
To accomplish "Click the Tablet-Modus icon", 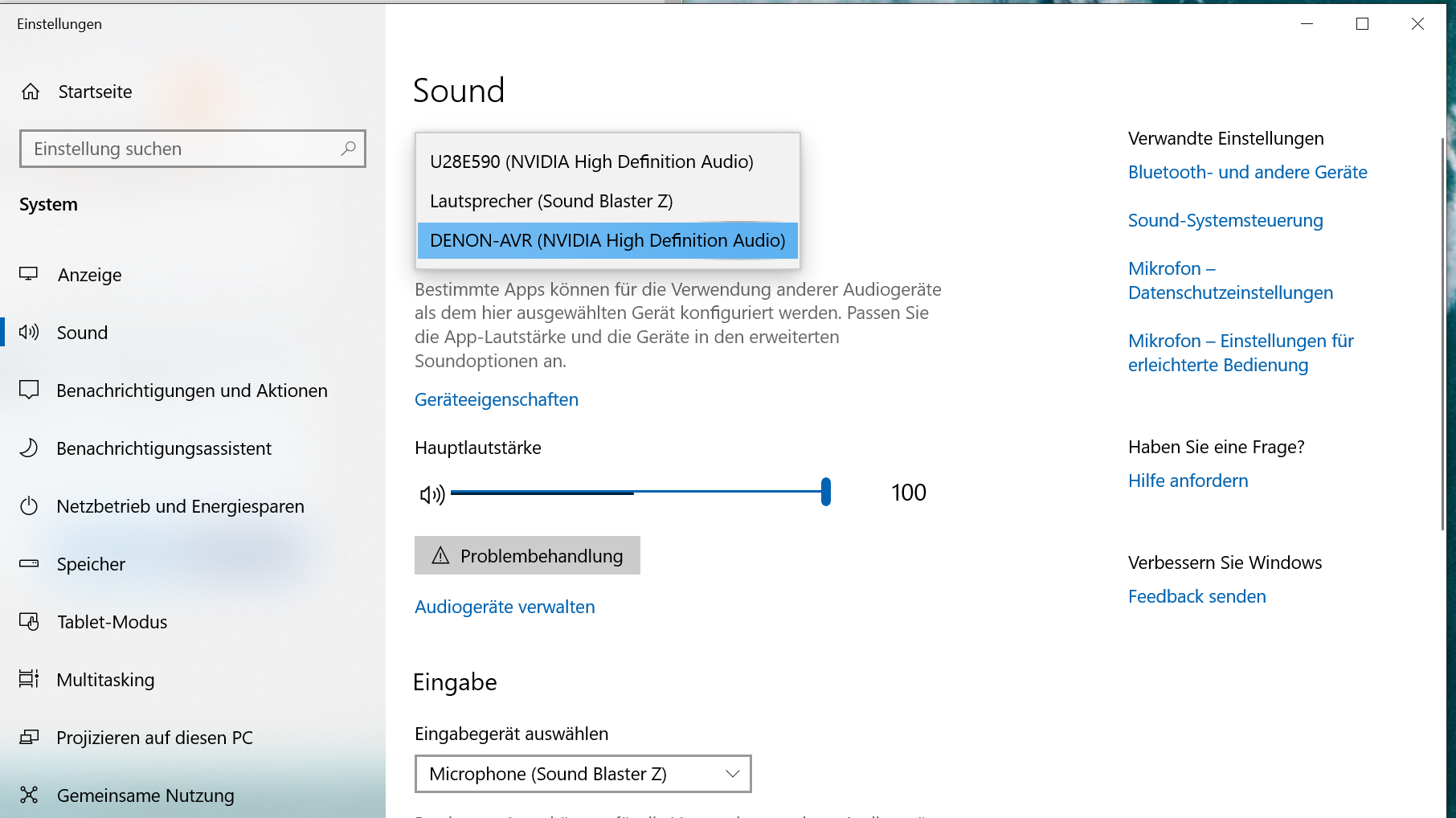I will [29, 621].
